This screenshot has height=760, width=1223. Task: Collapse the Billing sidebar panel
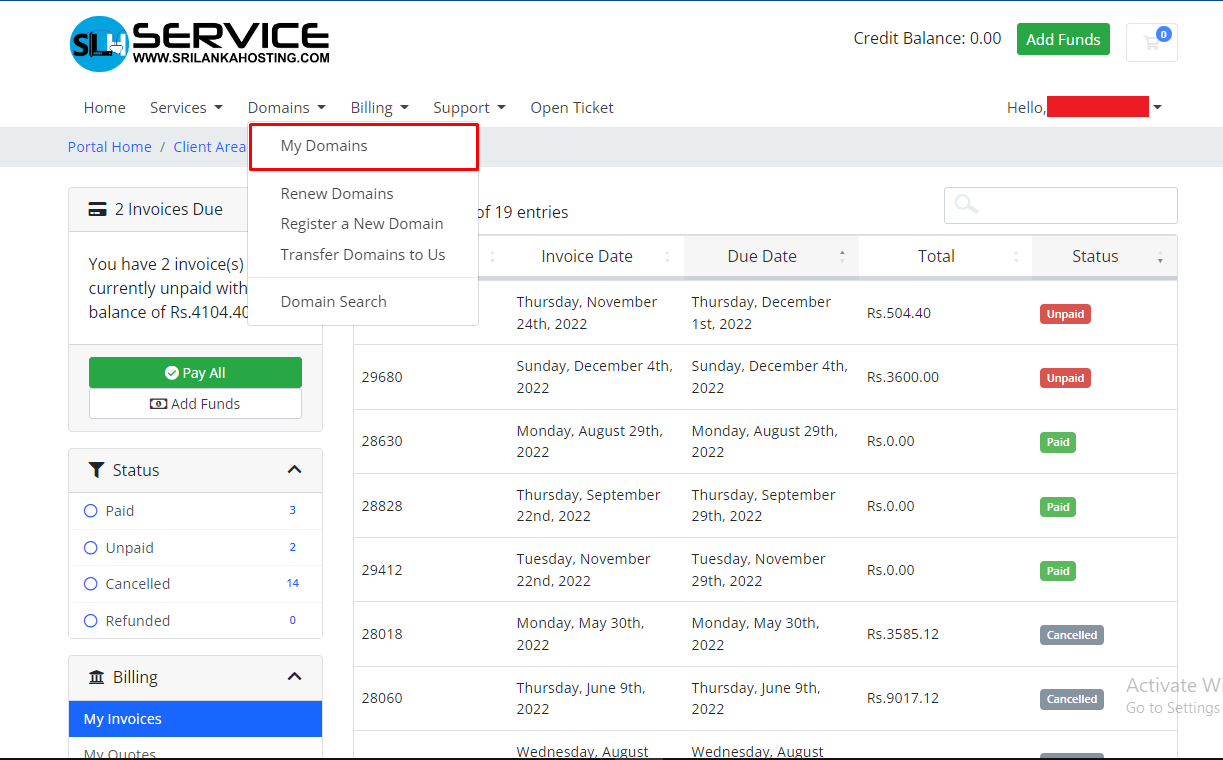(294, 677)
